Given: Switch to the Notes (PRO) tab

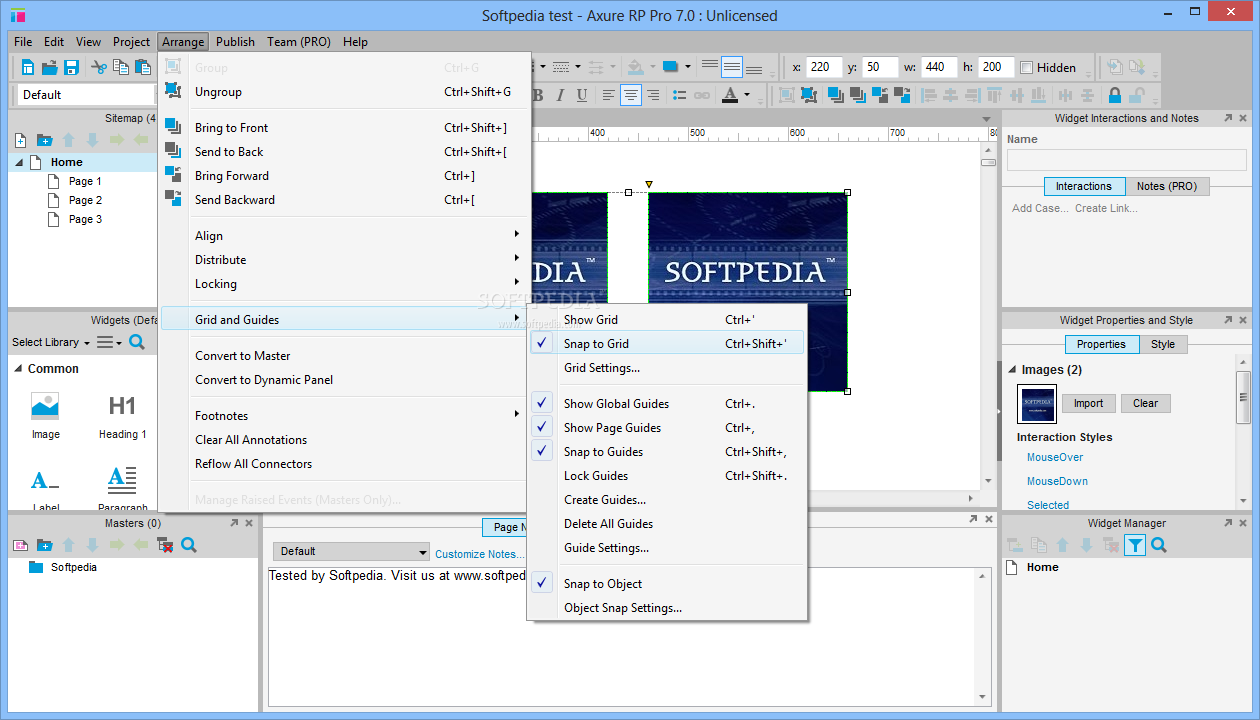Looking at the screenshot, I should tap(1167, 186).
